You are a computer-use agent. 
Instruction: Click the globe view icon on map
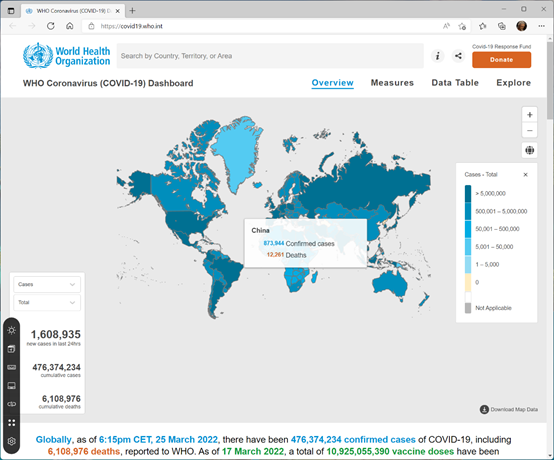pos(530,151)
